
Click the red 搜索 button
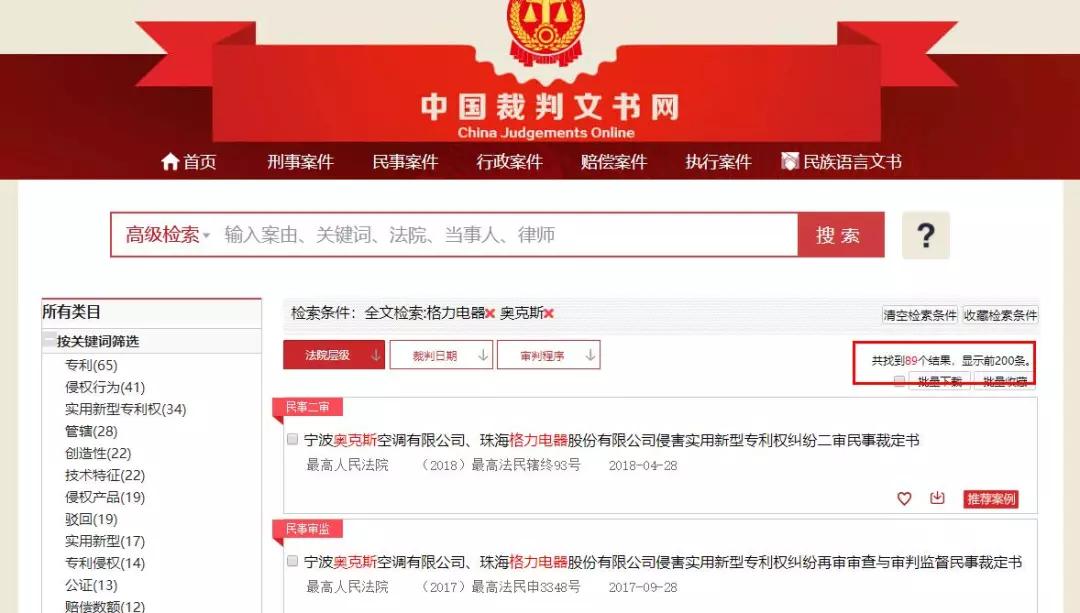point(841,235)
